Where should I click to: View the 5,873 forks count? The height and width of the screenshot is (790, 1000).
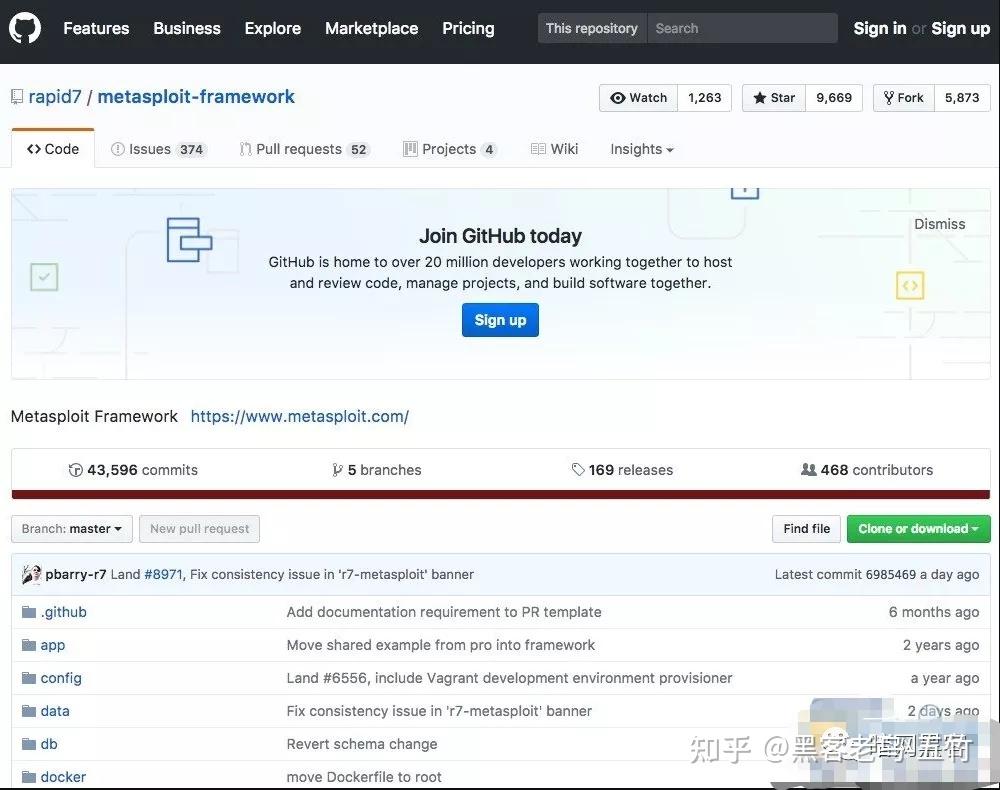(x=962, y=98)
